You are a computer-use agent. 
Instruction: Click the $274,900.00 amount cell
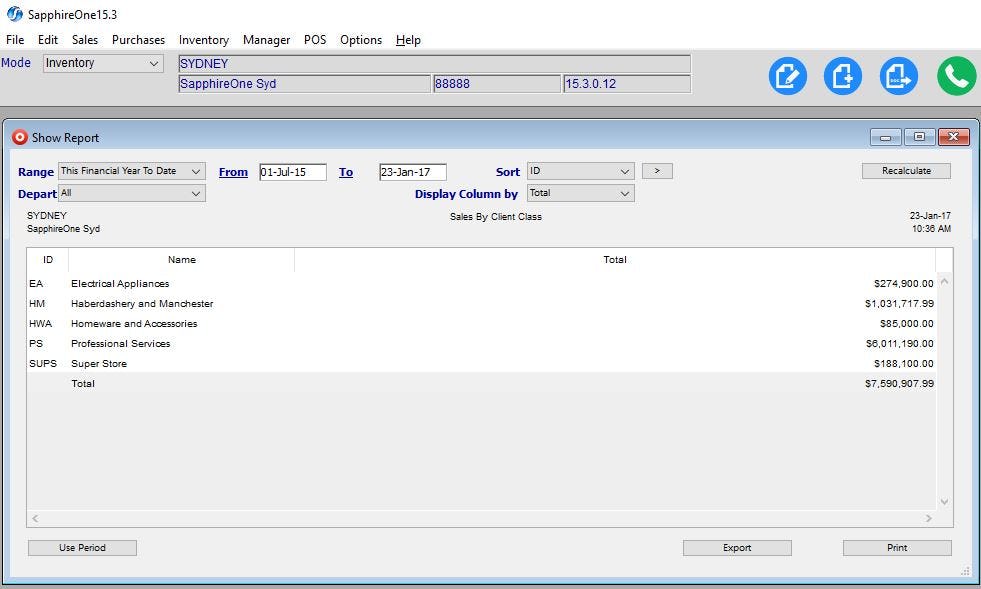point(903,284)
